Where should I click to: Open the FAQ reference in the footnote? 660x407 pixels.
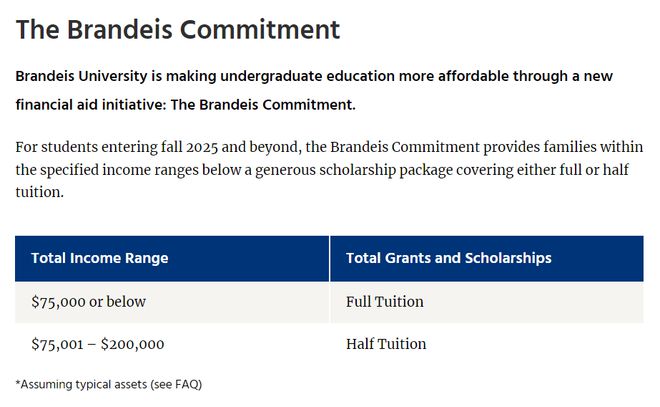pyautogui.click(x=187, y=384)
